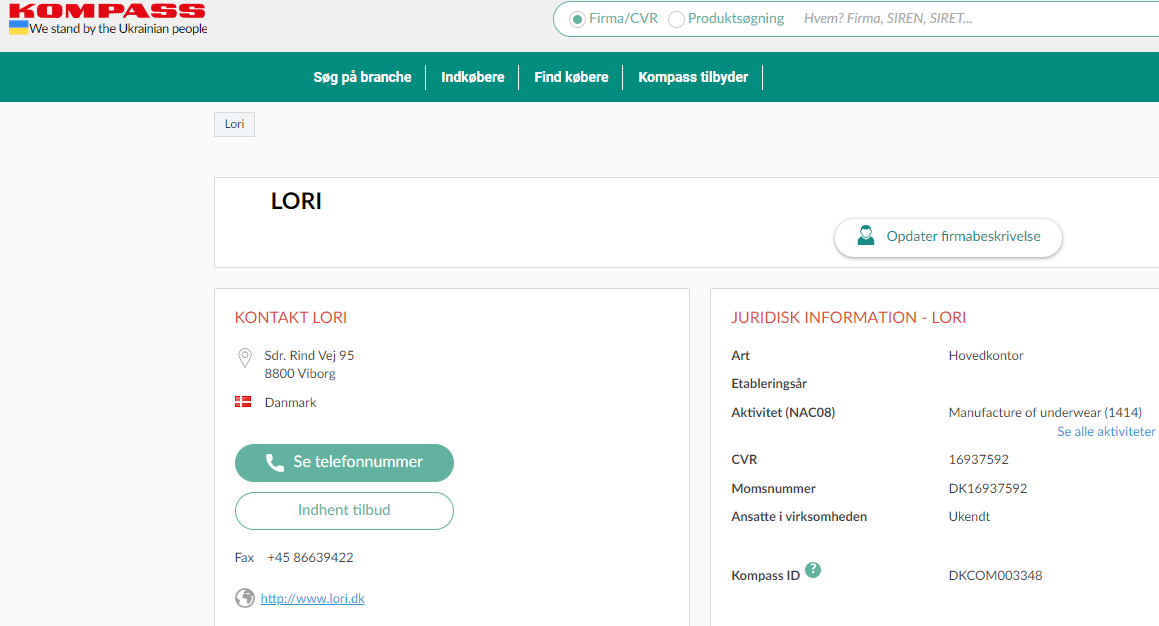Click the CVR value 16937592
This screenshot has width=1159, height=626.
click(979, 460)
